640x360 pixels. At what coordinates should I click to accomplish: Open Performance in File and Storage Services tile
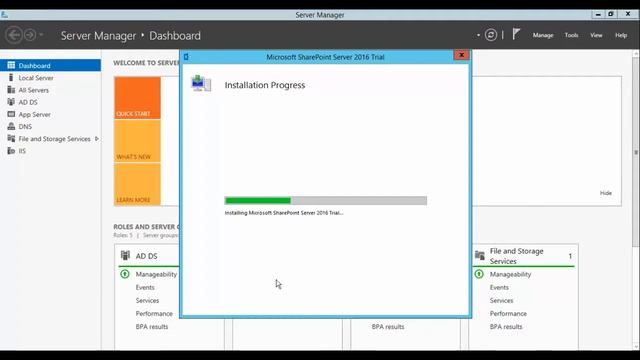[509, 313]
